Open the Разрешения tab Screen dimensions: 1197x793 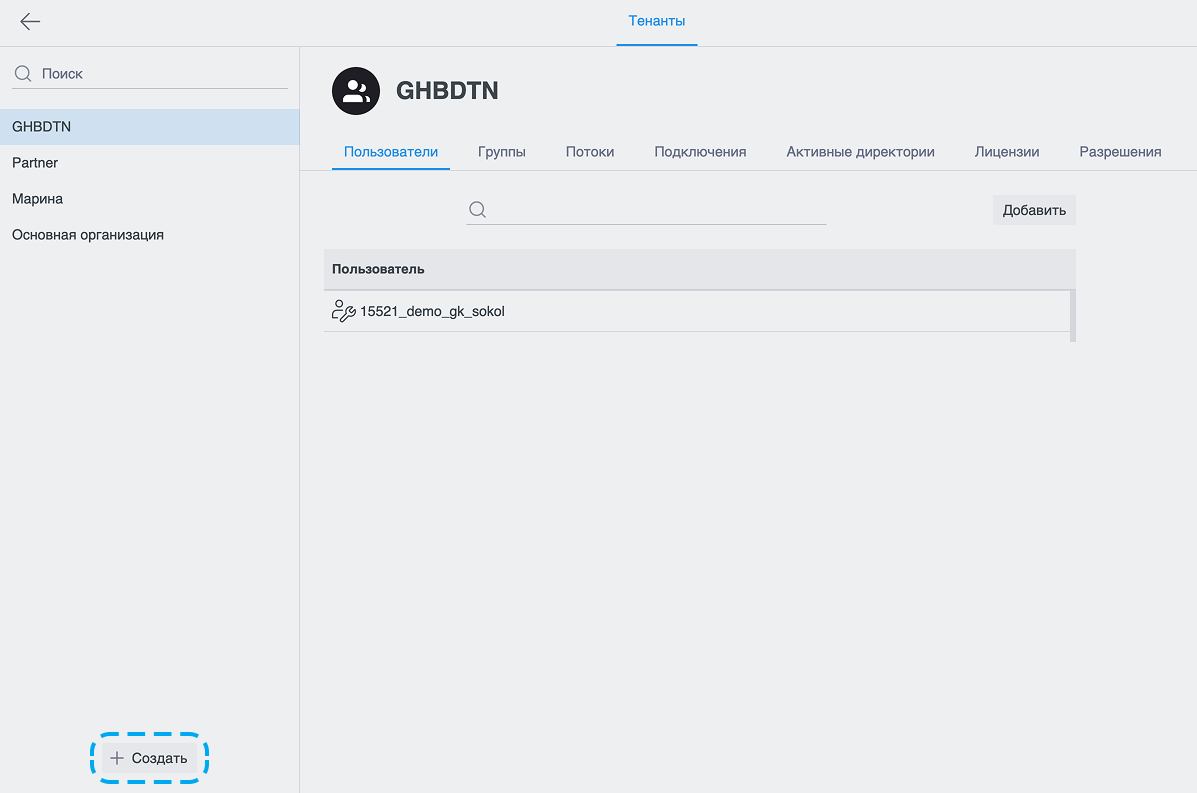[x=1120, y=152]
